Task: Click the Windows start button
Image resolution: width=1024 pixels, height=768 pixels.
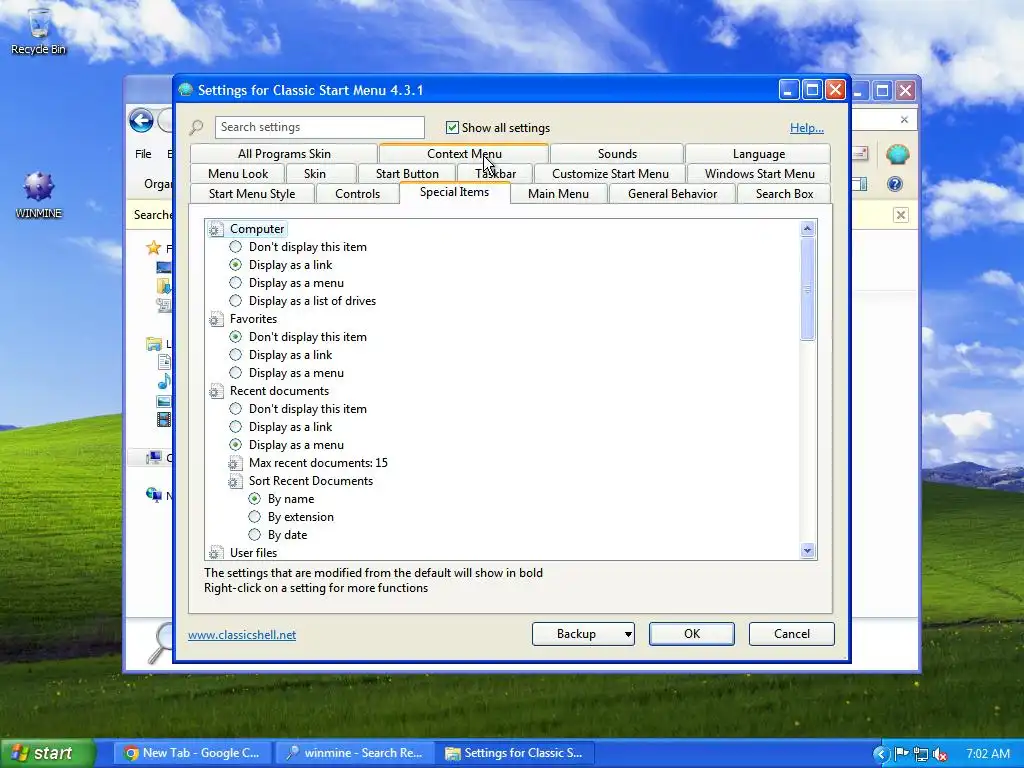Action: click(x=47, y=753)
